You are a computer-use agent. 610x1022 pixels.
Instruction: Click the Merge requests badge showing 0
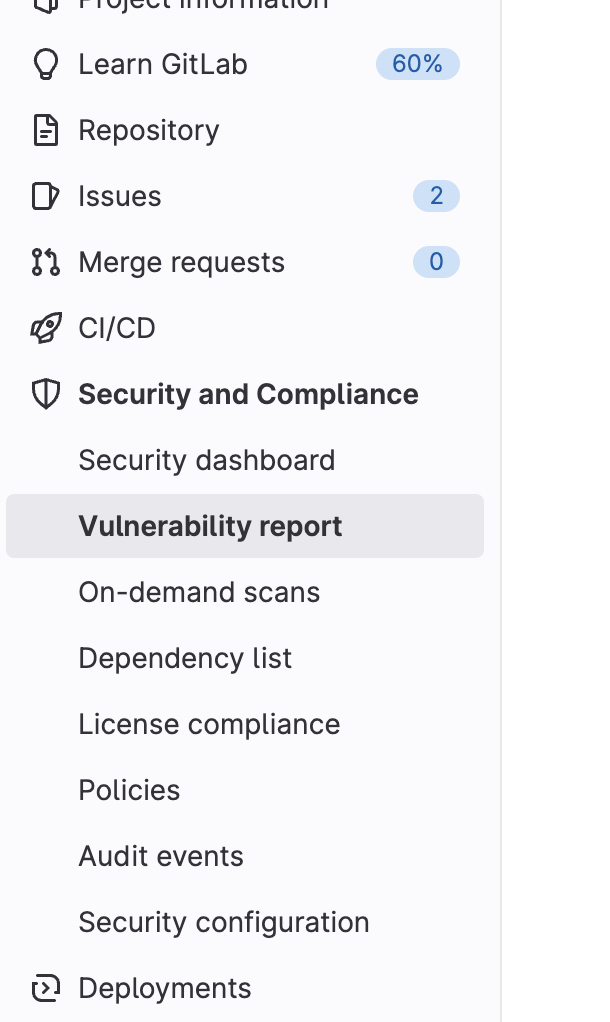pos(436,262)
